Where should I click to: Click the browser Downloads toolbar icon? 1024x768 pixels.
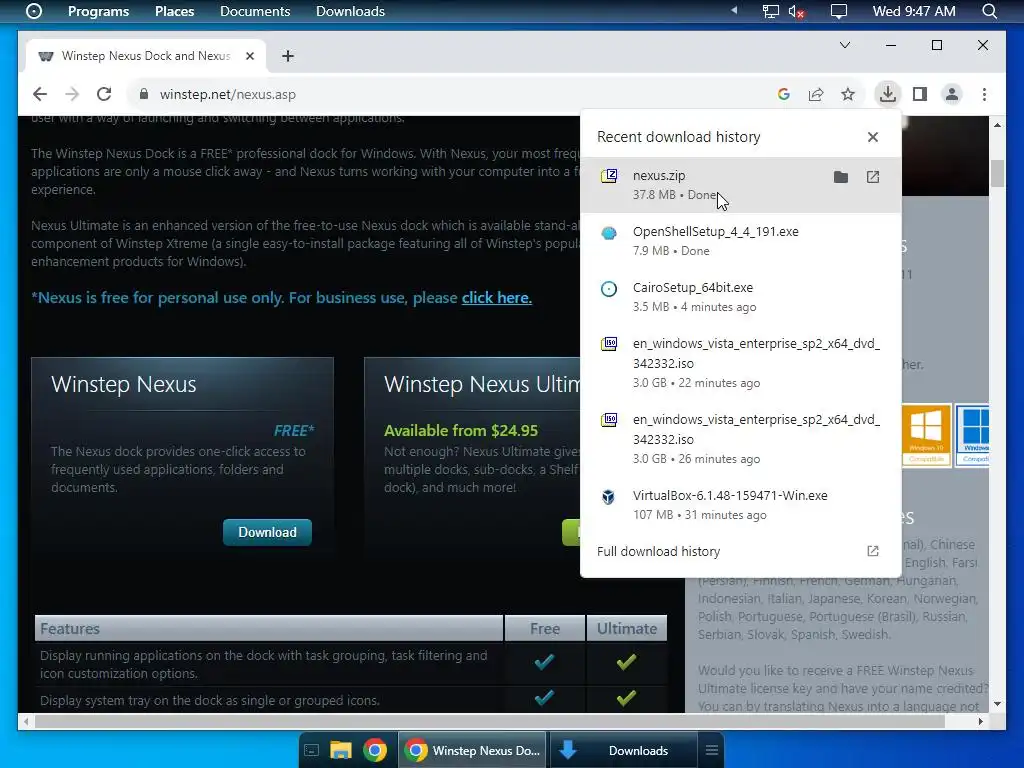point(887,94)
